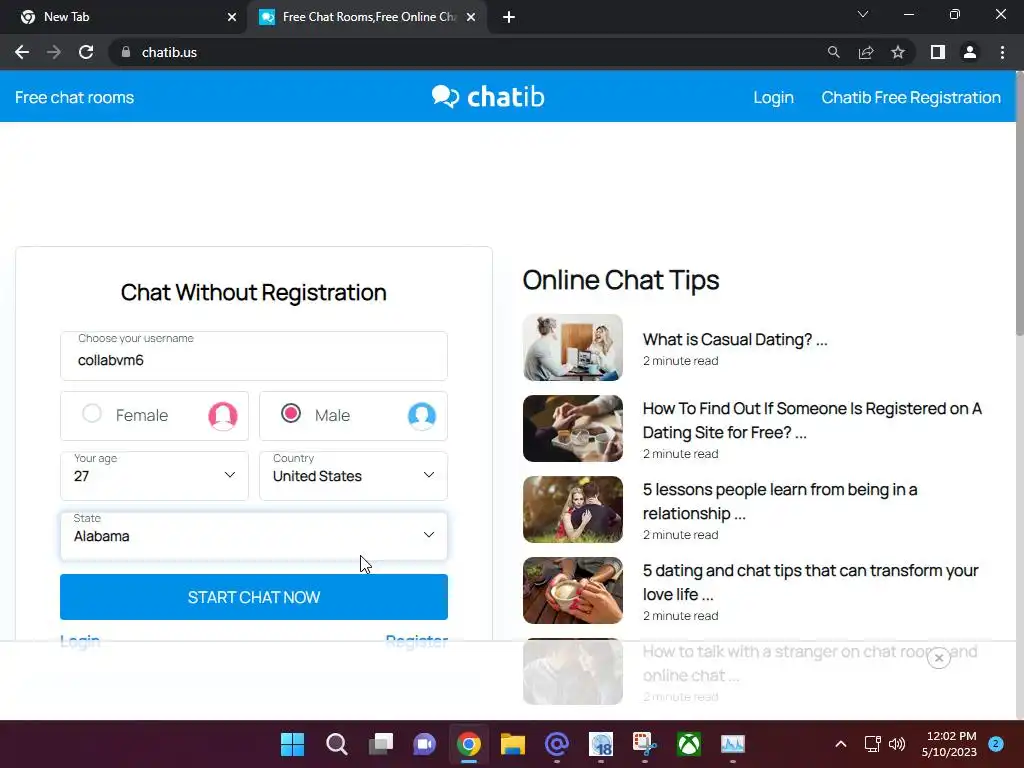Close the New Tab tab

(x=232, y=17)
